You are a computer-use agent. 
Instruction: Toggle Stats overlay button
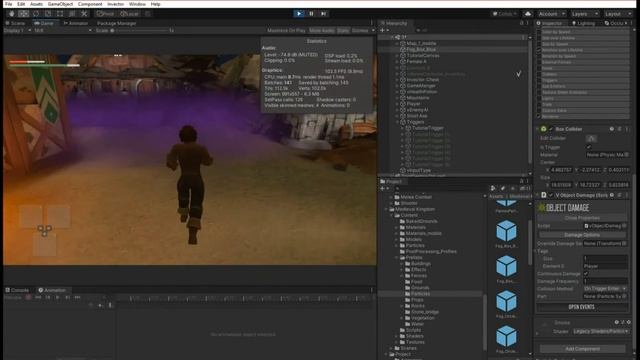pos(343,31)
